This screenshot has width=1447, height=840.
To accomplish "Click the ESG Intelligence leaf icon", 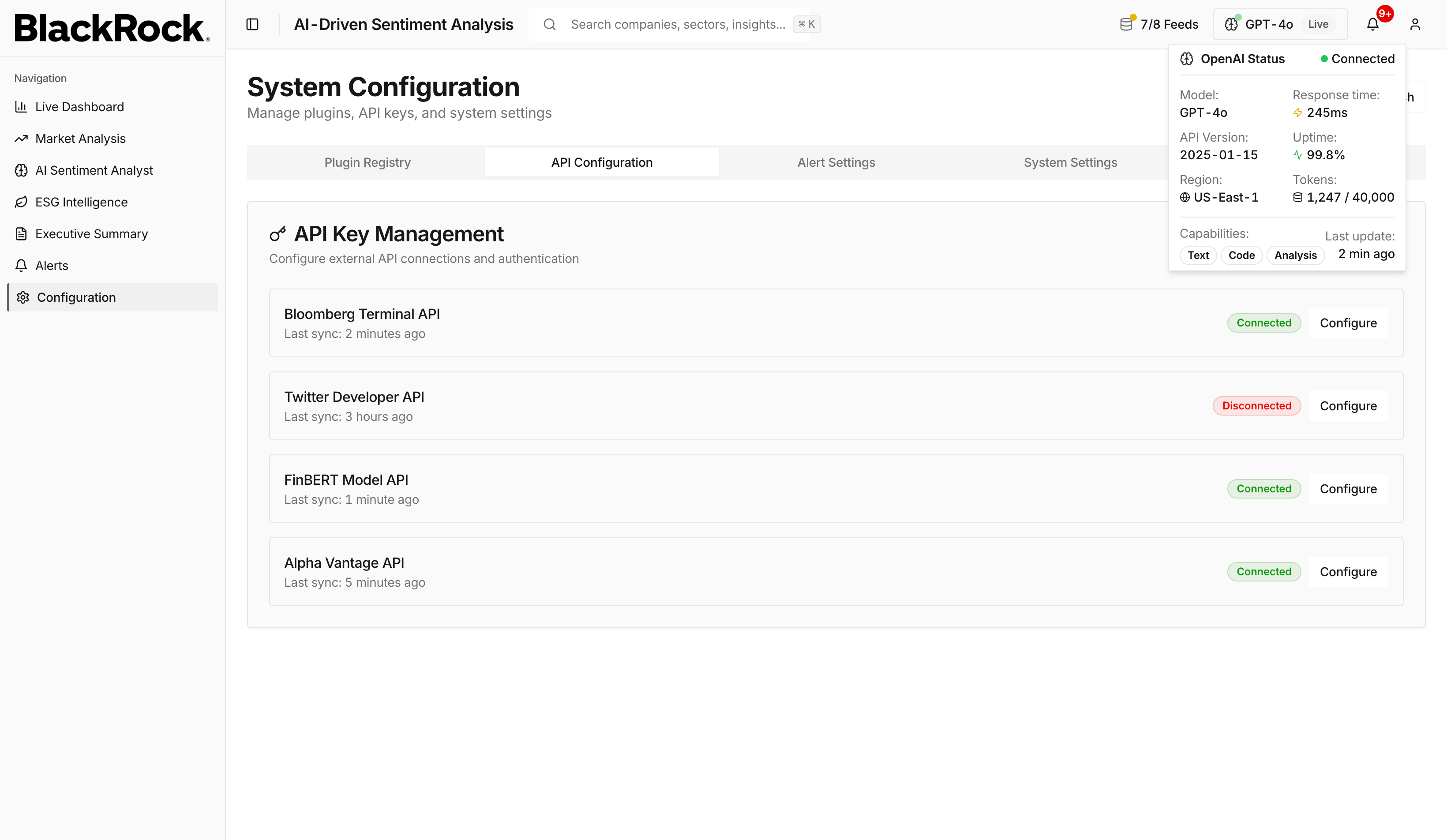I will tap(21, 202).
